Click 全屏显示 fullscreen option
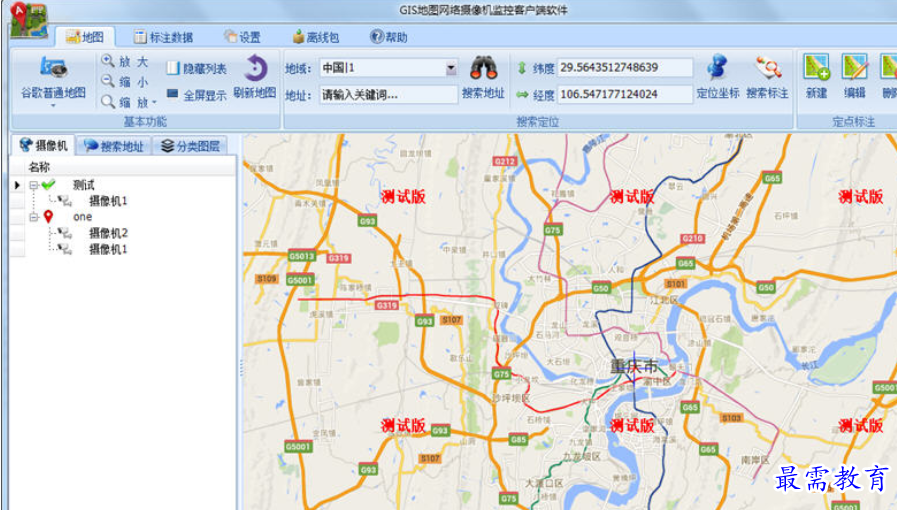 pos(197,95)
